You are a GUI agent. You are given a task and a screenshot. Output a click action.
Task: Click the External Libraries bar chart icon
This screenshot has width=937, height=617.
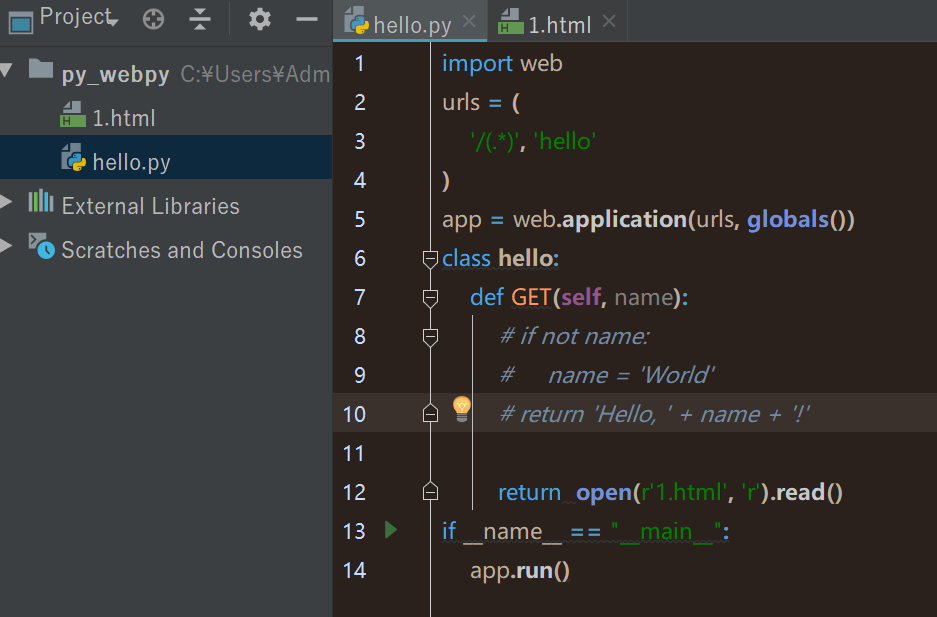41,202
